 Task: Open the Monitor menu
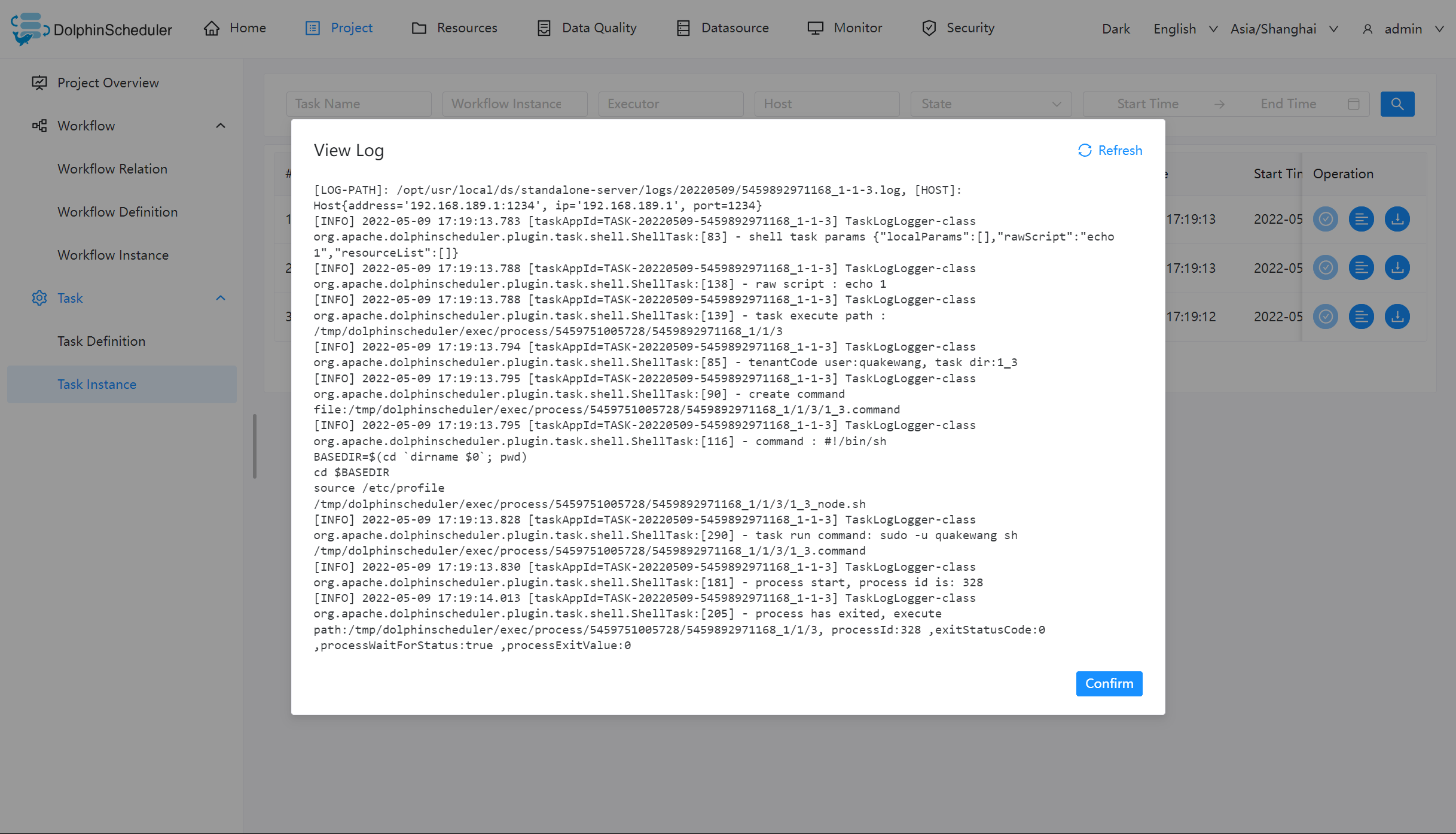(x=844, y=28)
